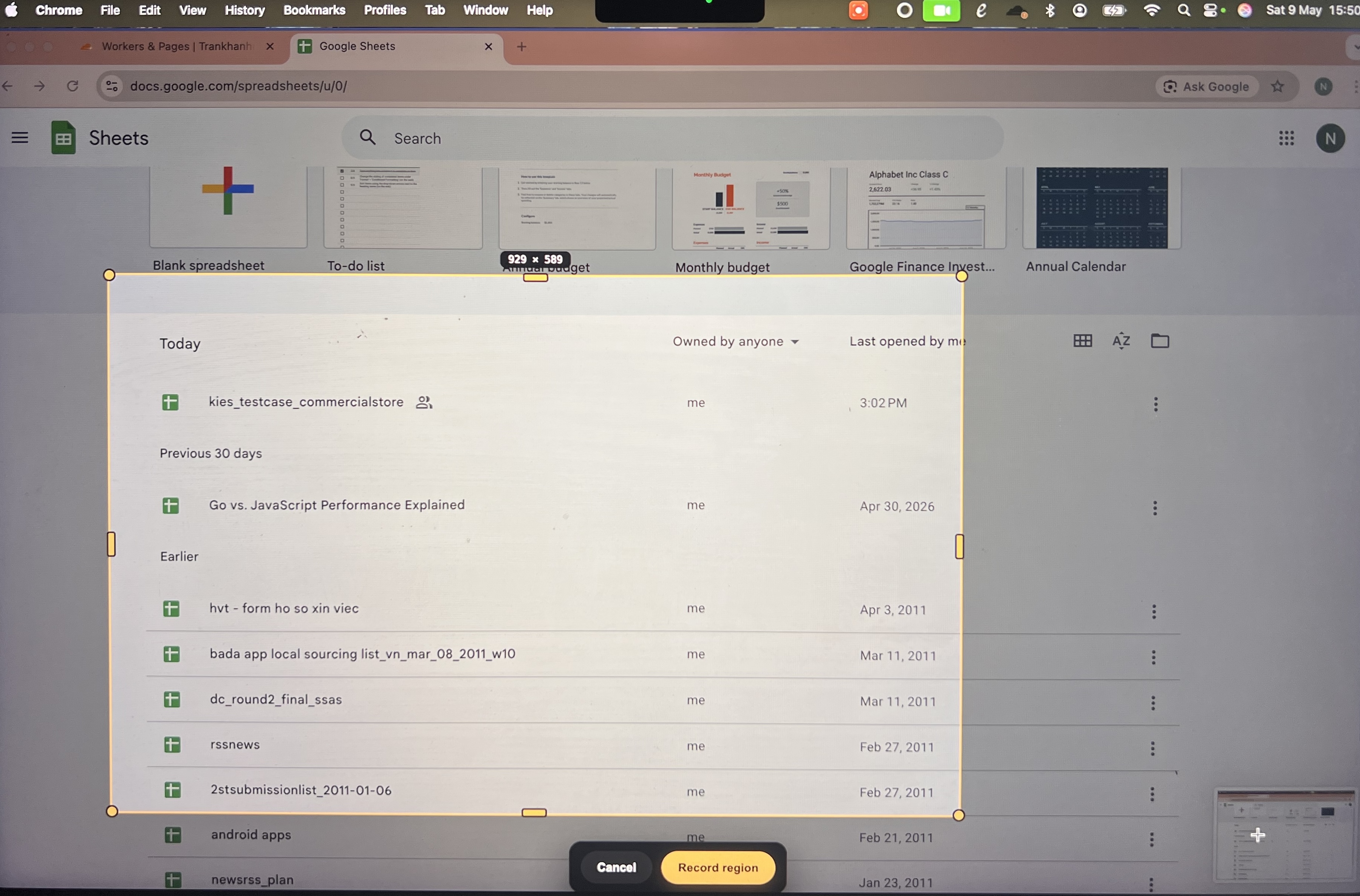The width and height of the screenshot is (1360, 896).
Task: Open Spotlight search in the menu bar
Action: click(1184, 10)
